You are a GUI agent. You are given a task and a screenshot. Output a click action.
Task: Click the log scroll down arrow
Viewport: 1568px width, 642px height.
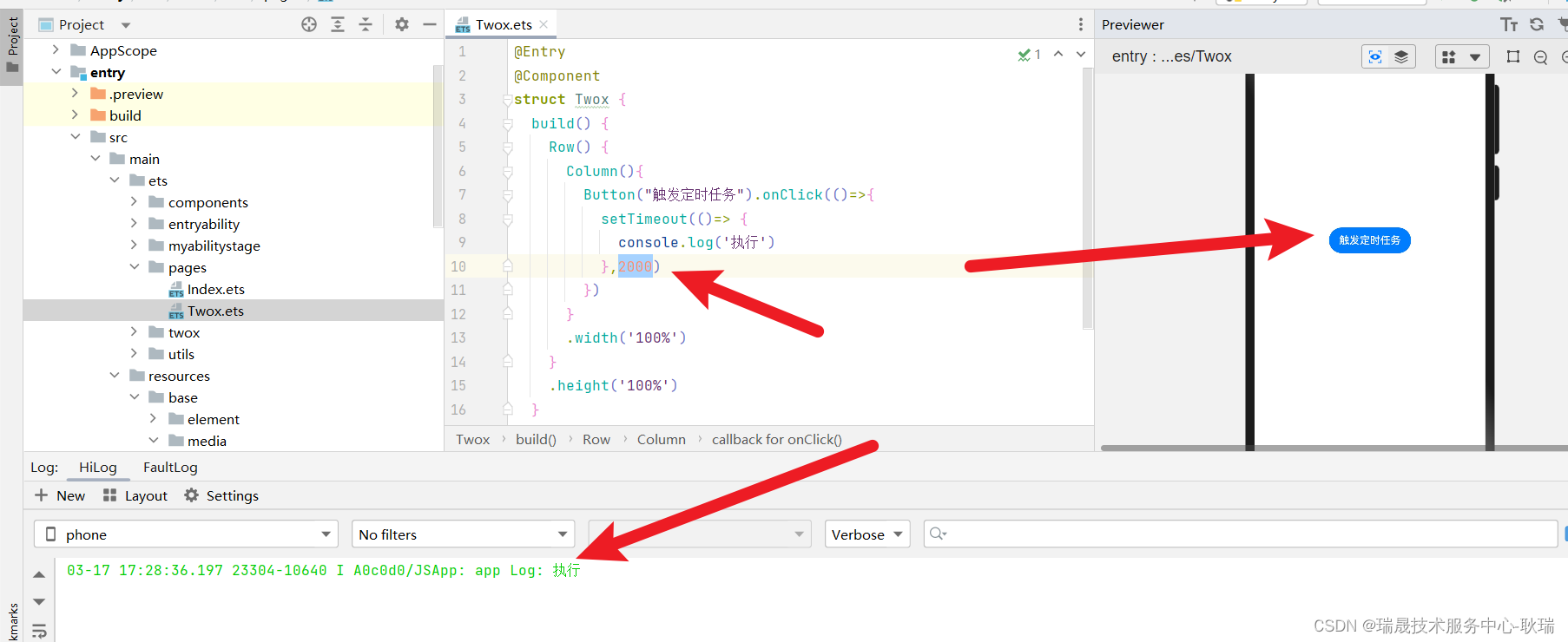[x=39, y=601]
